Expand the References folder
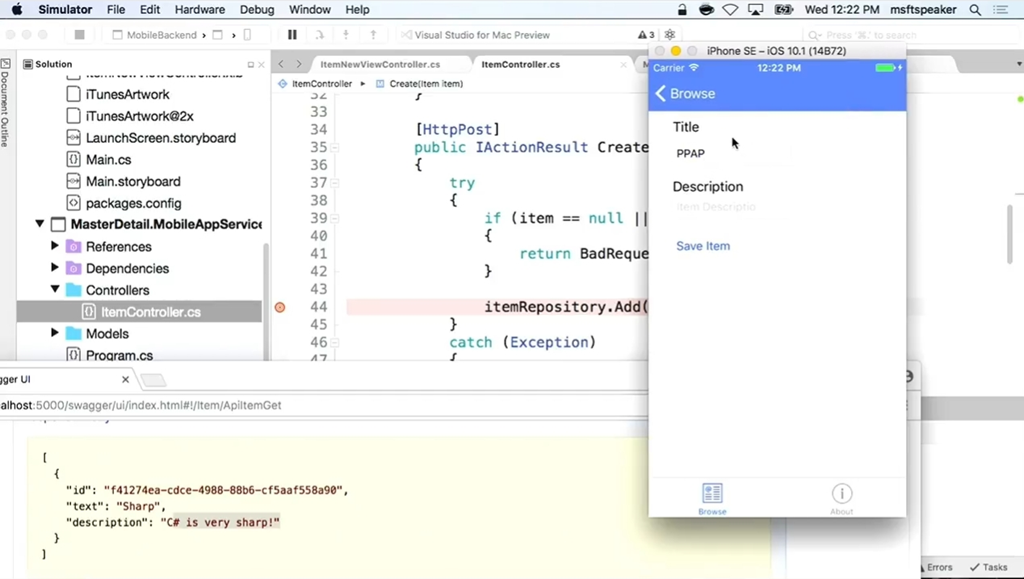The width and height of the screenshot is (1024, 579). [55, 246]
